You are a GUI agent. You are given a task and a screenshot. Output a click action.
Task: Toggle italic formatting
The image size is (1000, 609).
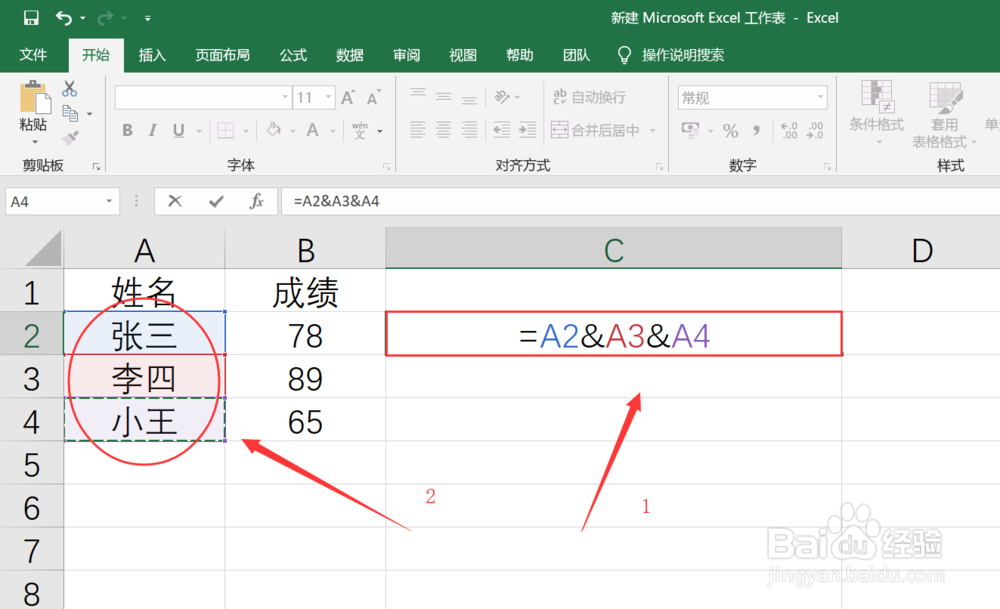pyautogui.click(x=151, y=131)
